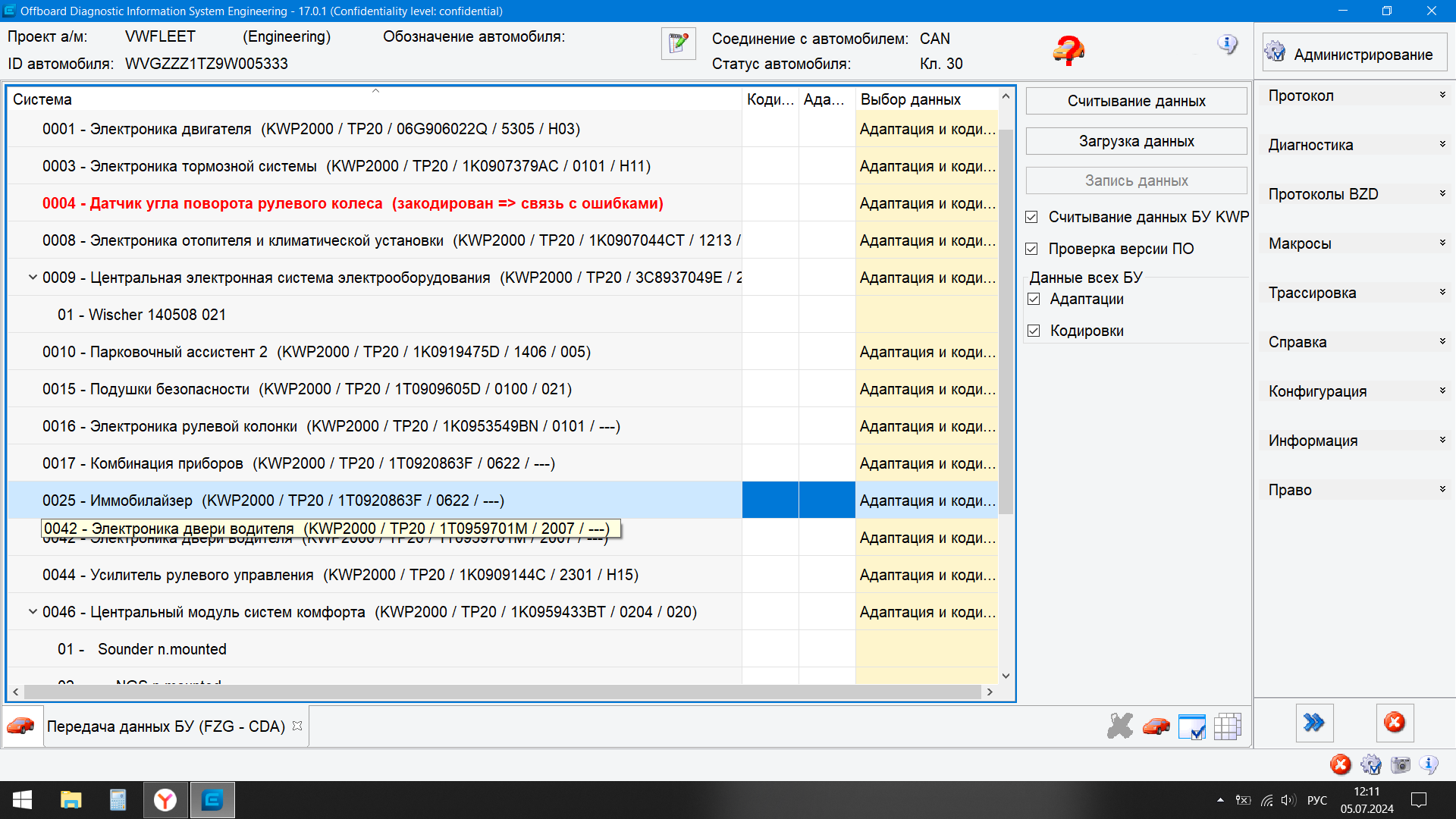Click the grey crossed tools icon
Viewport: 1456px width, 819px height.
[x=1119, y=726]
